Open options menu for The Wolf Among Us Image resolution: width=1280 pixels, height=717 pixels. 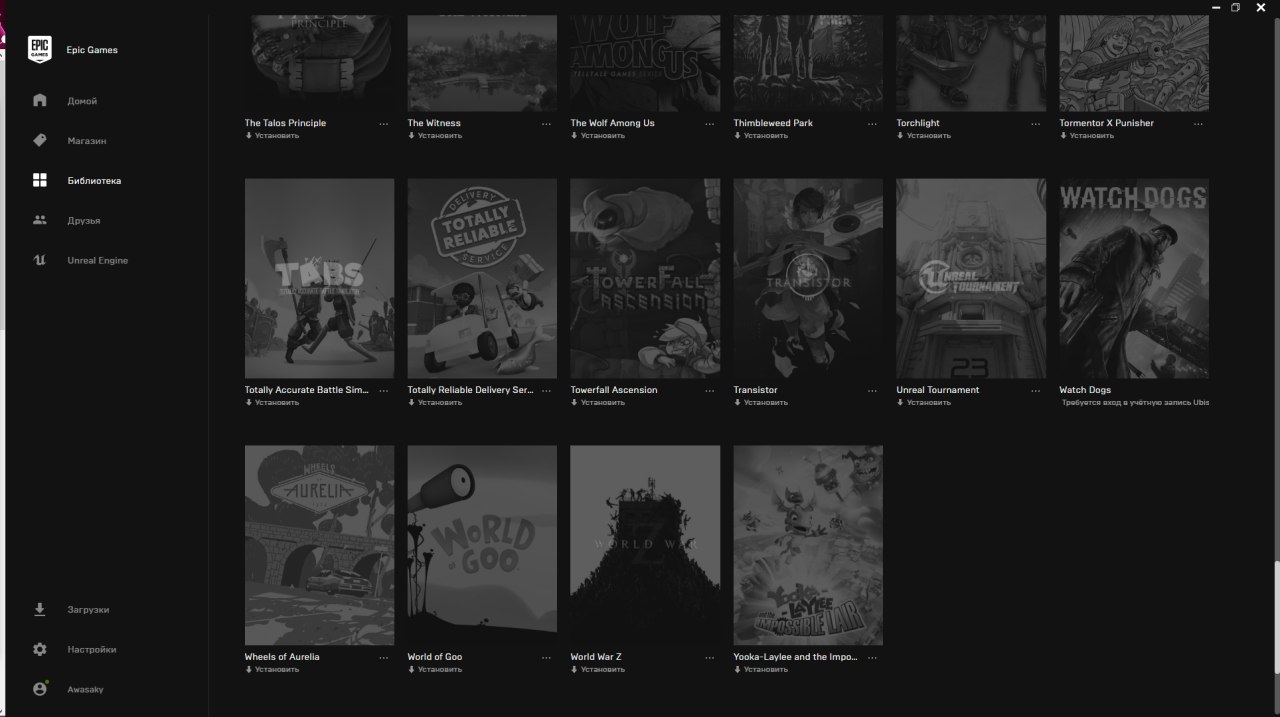(710, 124)
